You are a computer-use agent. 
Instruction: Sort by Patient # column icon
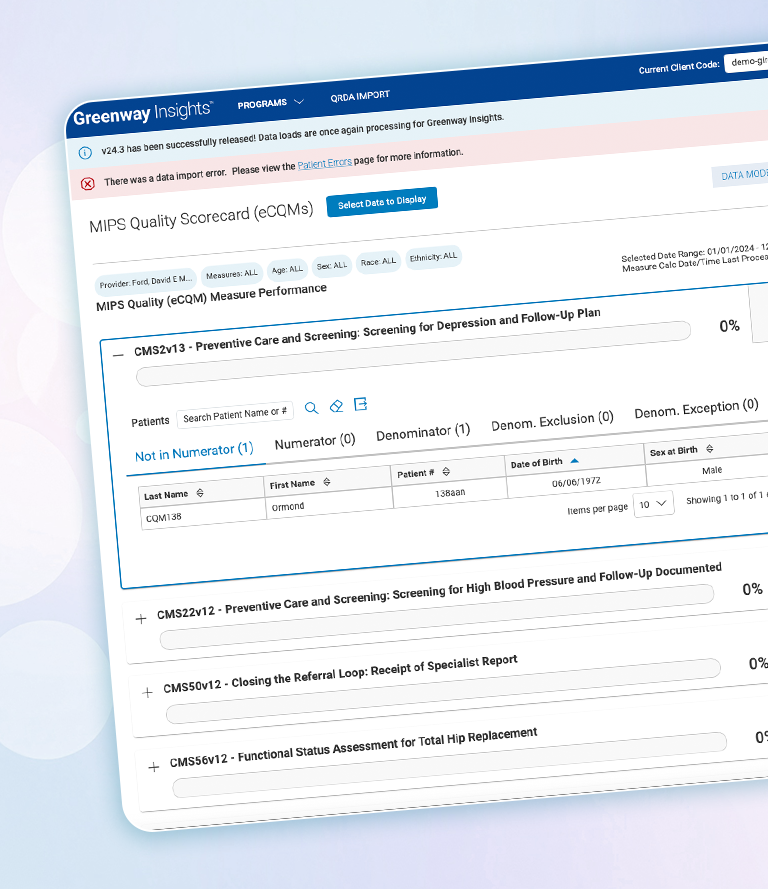(446, 471)
